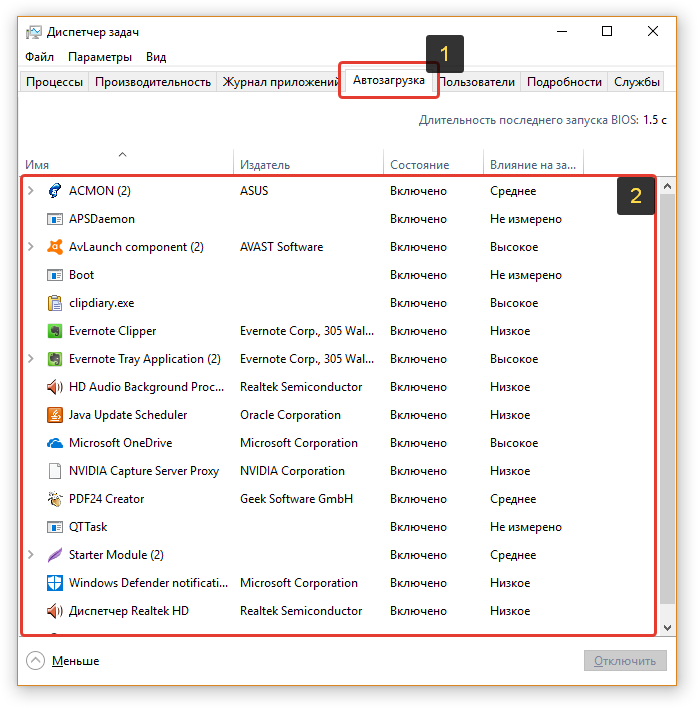Screen dimensions: 698x708
Task: Switch to the Пользователи tab
Action: coord(478,82)
